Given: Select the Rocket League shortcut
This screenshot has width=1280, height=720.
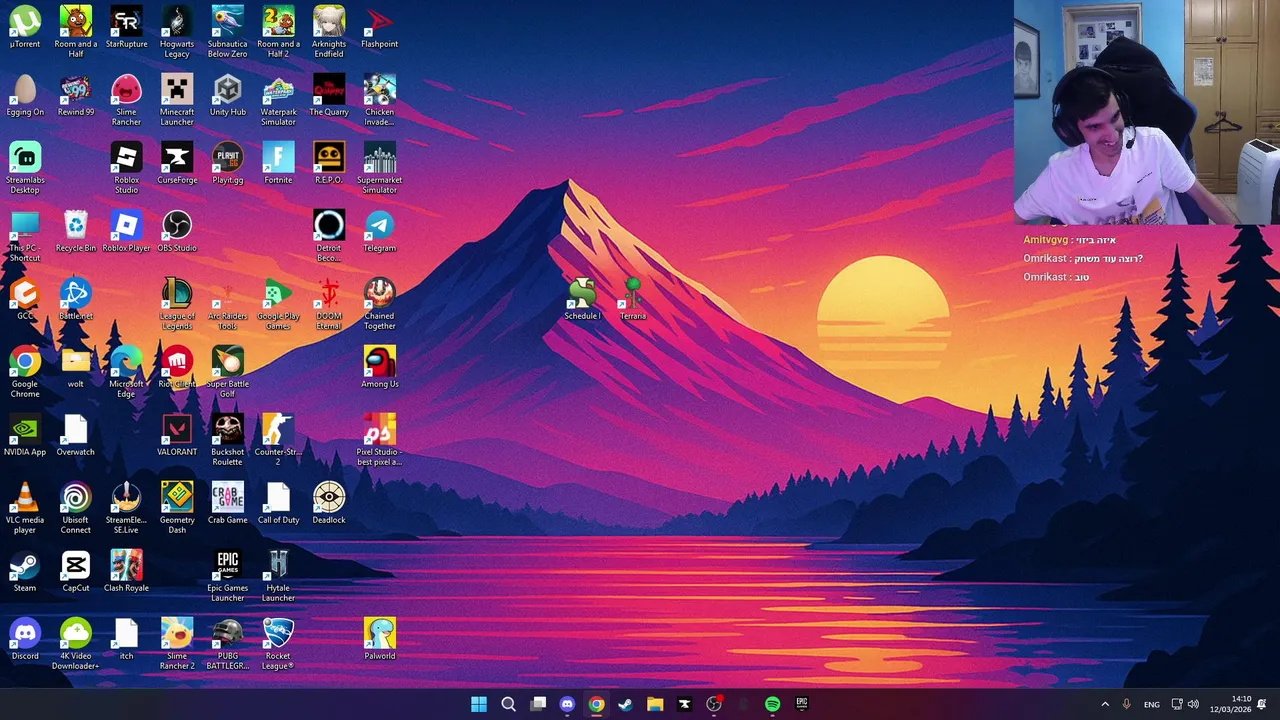Looking at the screenshot, I should (x=278, y=644).
